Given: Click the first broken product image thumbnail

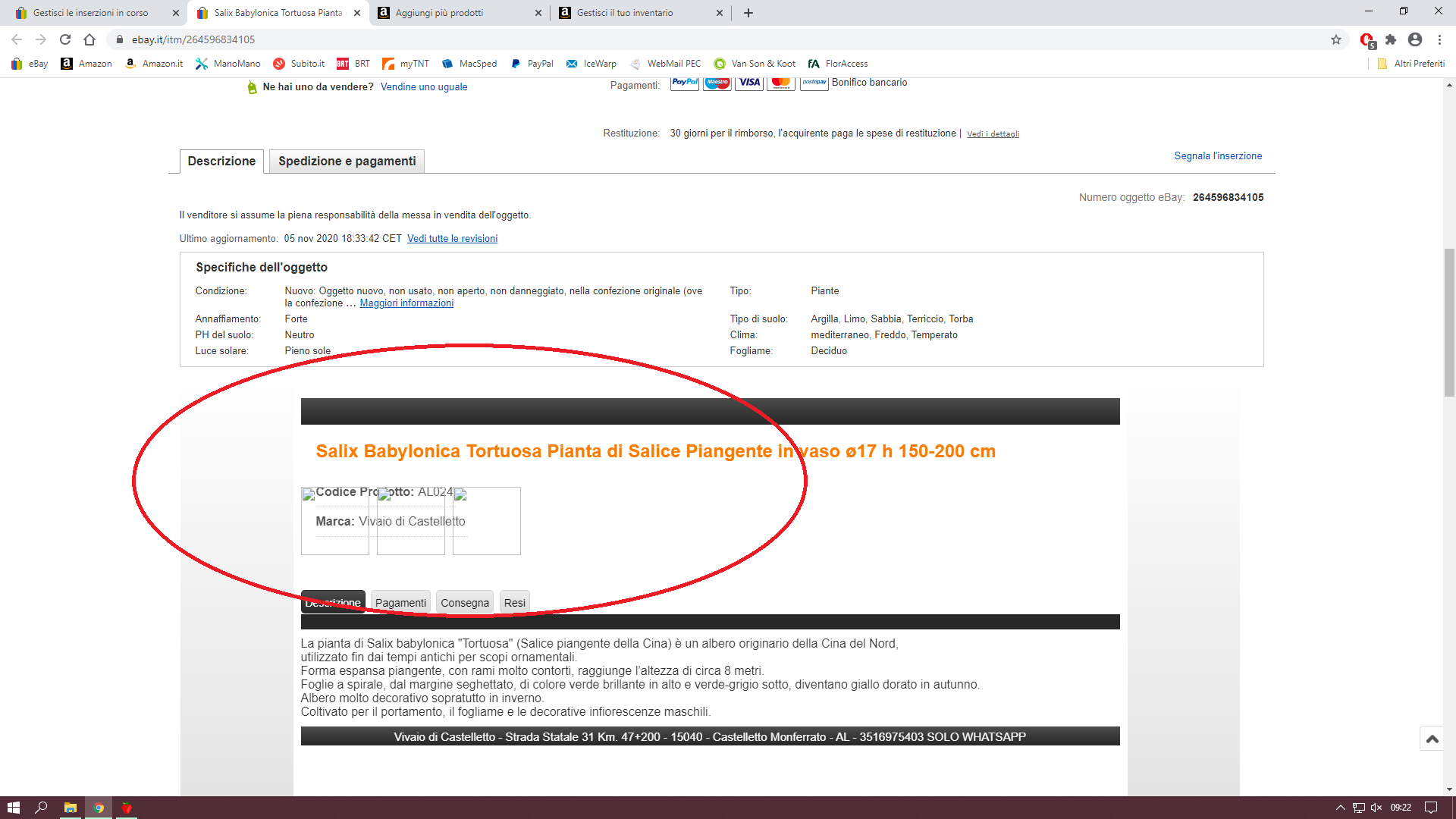Looking at the screenshot, I should (334, 521).
